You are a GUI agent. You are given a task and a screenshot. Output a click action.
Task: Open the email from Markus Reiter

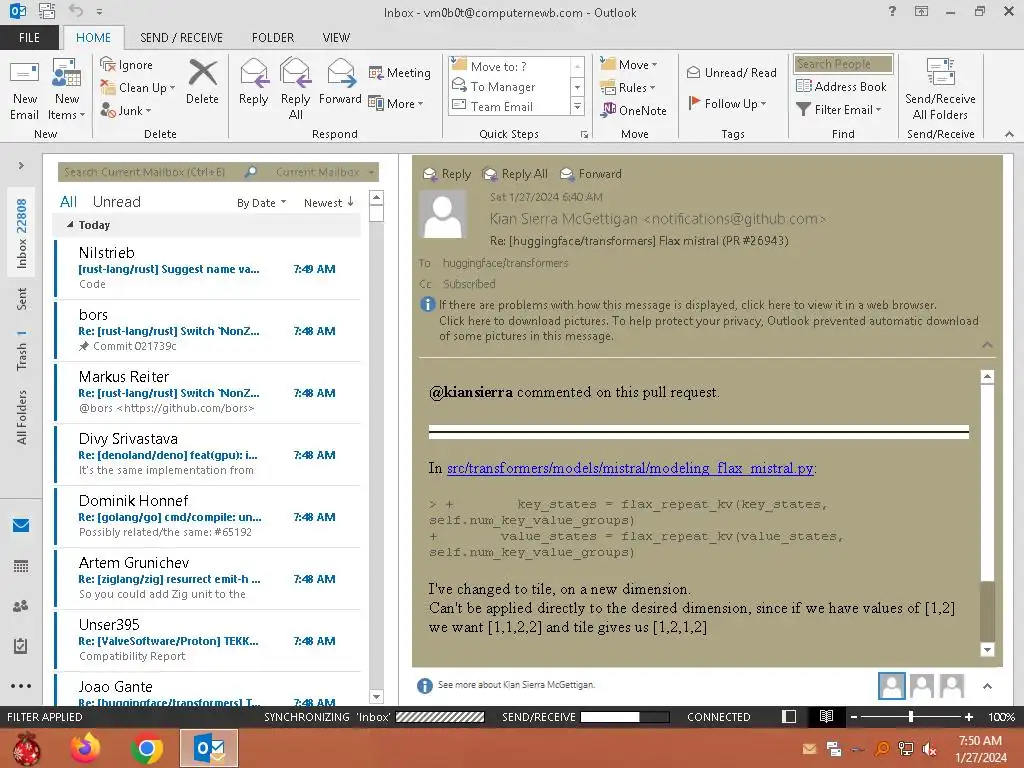[x=208, y=392]
